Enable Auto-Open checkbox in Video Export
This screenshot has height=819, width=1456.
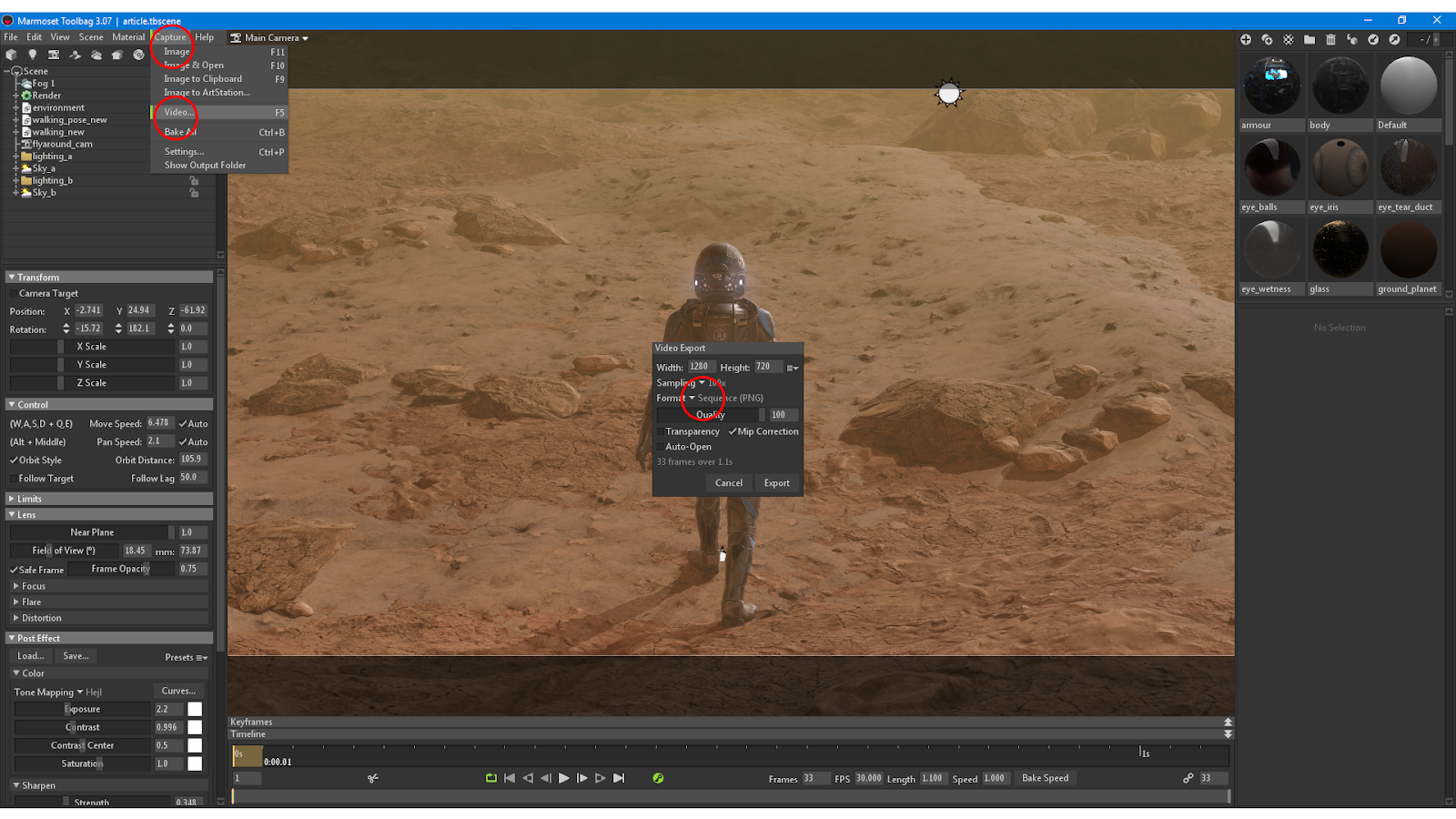click(x=661, y=447)
